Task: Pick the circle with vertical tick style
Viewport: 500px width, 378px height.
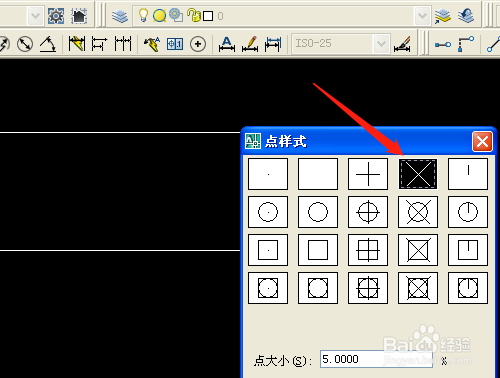Action: tap(468, 212)
